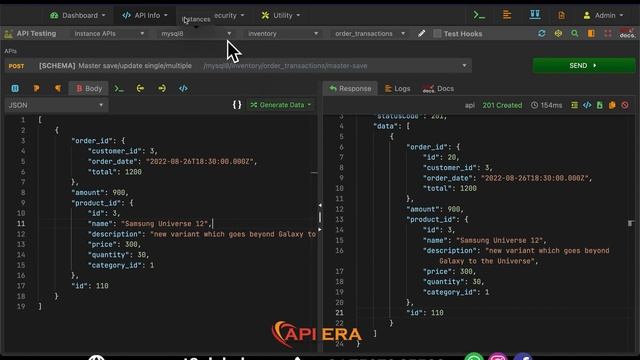
Task: Click the yellow cube icon in API Testing bar
Action: coord(558,33)
